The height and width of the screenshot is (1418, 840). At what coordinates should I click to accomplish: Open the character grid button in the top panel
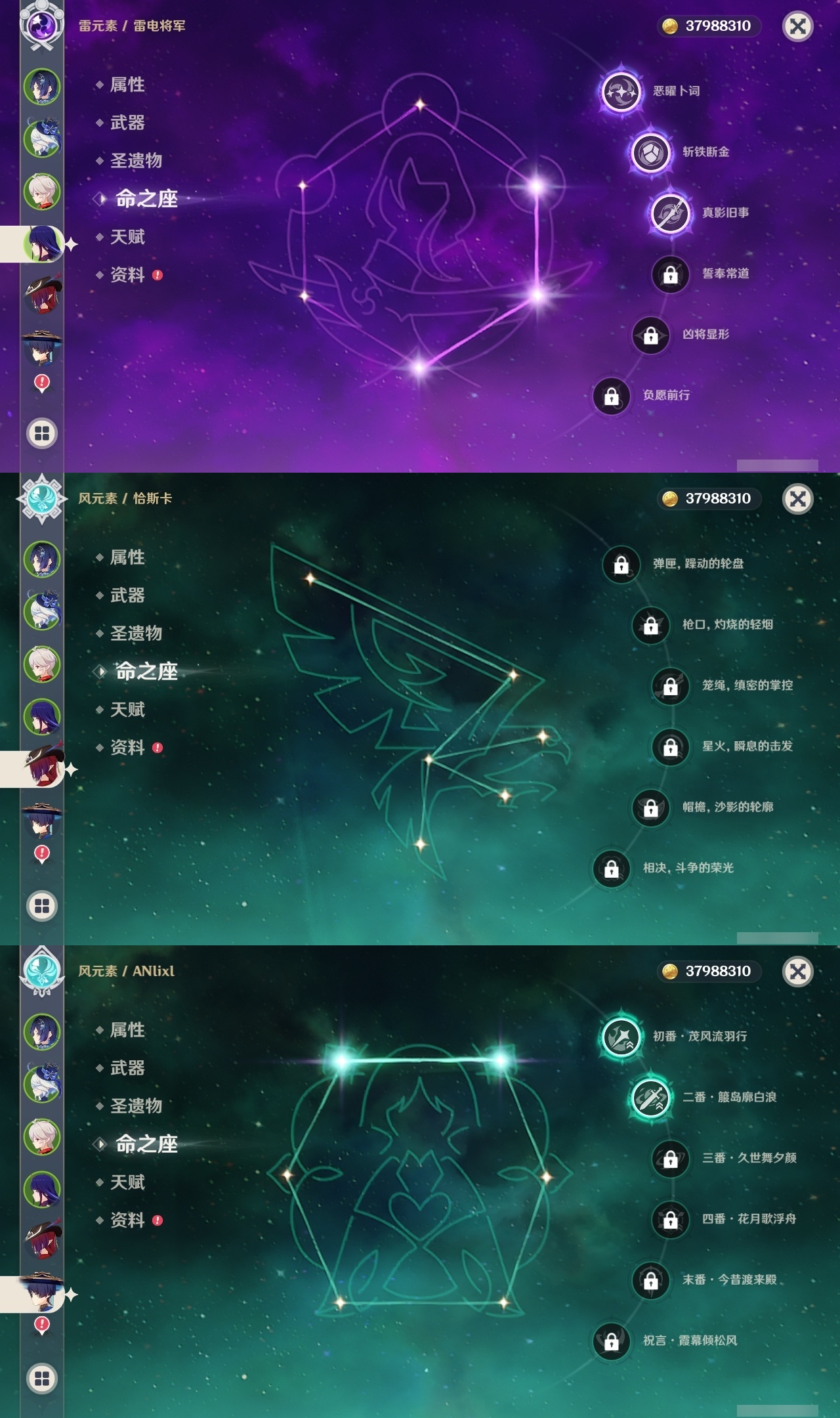42,433
